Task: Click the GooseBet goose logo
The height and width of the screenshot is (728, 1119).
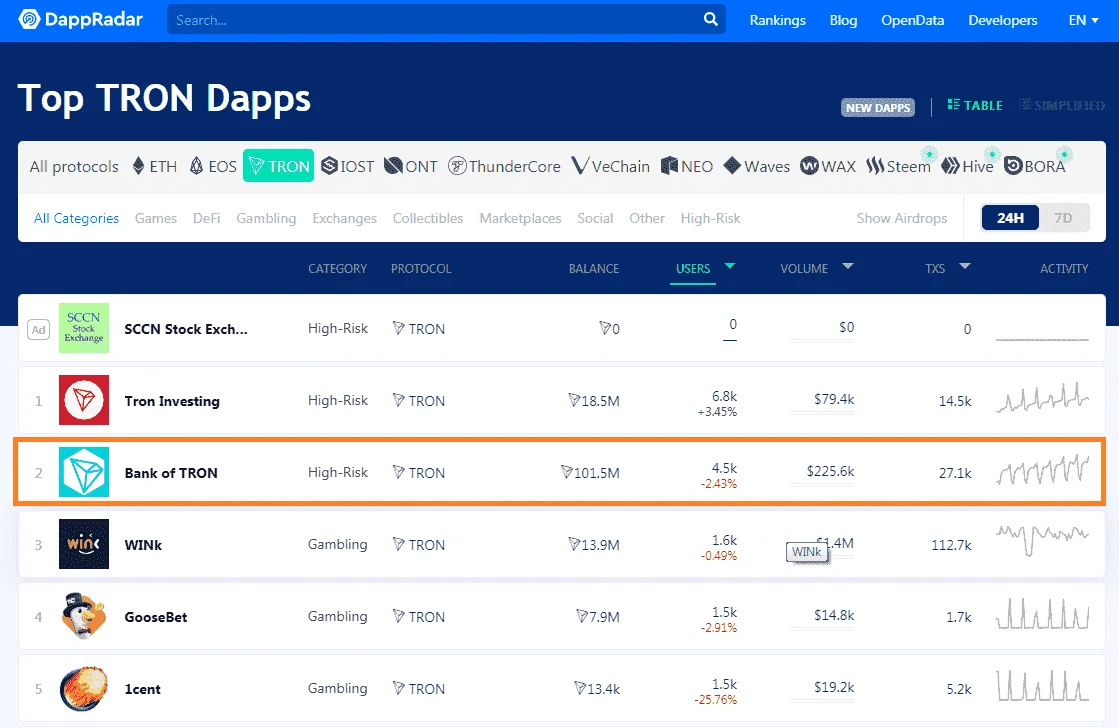Action: [83, 615]
